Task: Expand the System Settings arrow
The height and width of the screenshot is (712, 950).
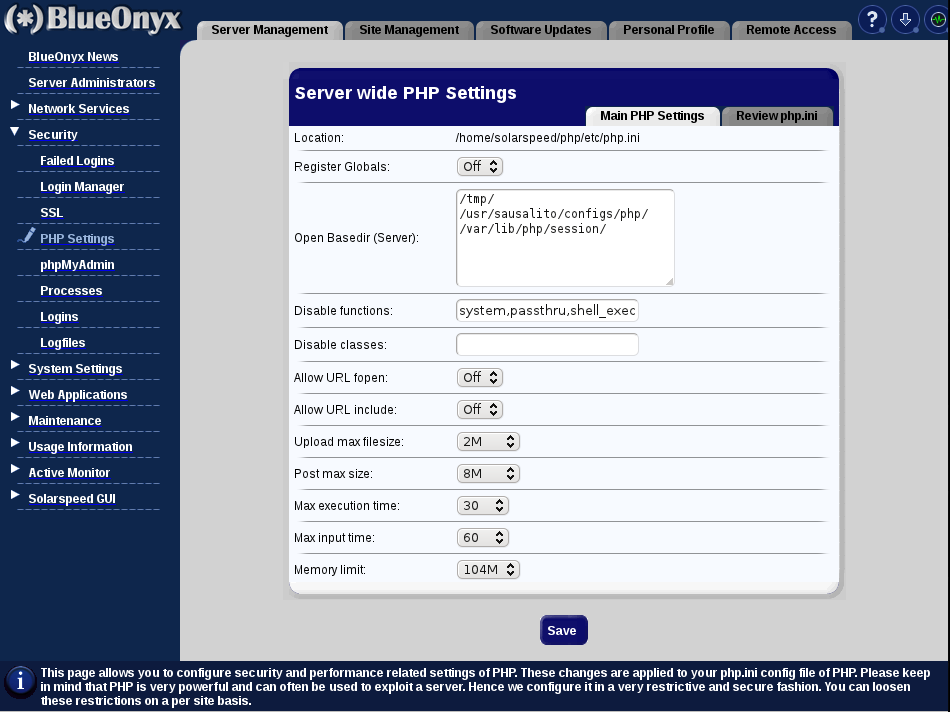Action: (15, 365)
